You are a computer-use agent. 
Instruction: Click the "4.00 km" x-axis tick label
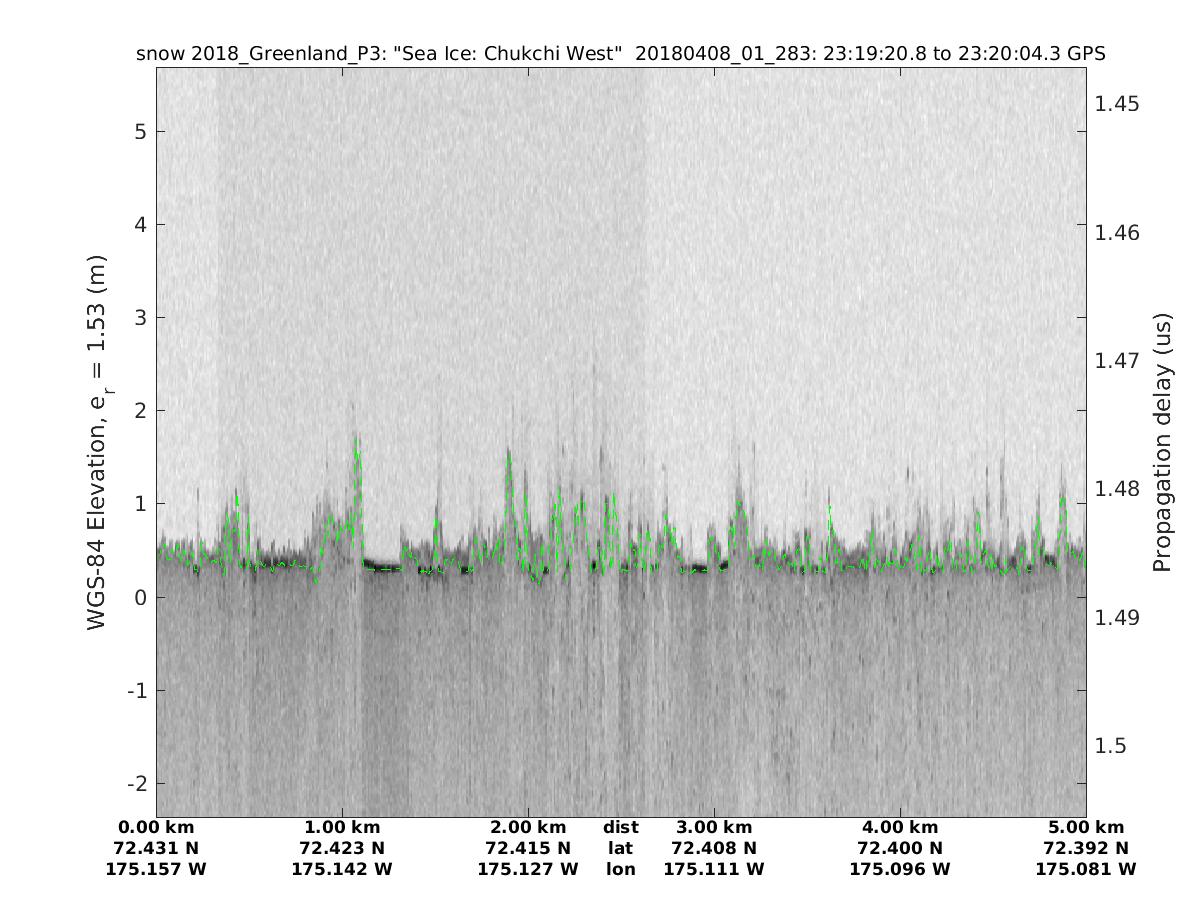(x=900, y=827)
